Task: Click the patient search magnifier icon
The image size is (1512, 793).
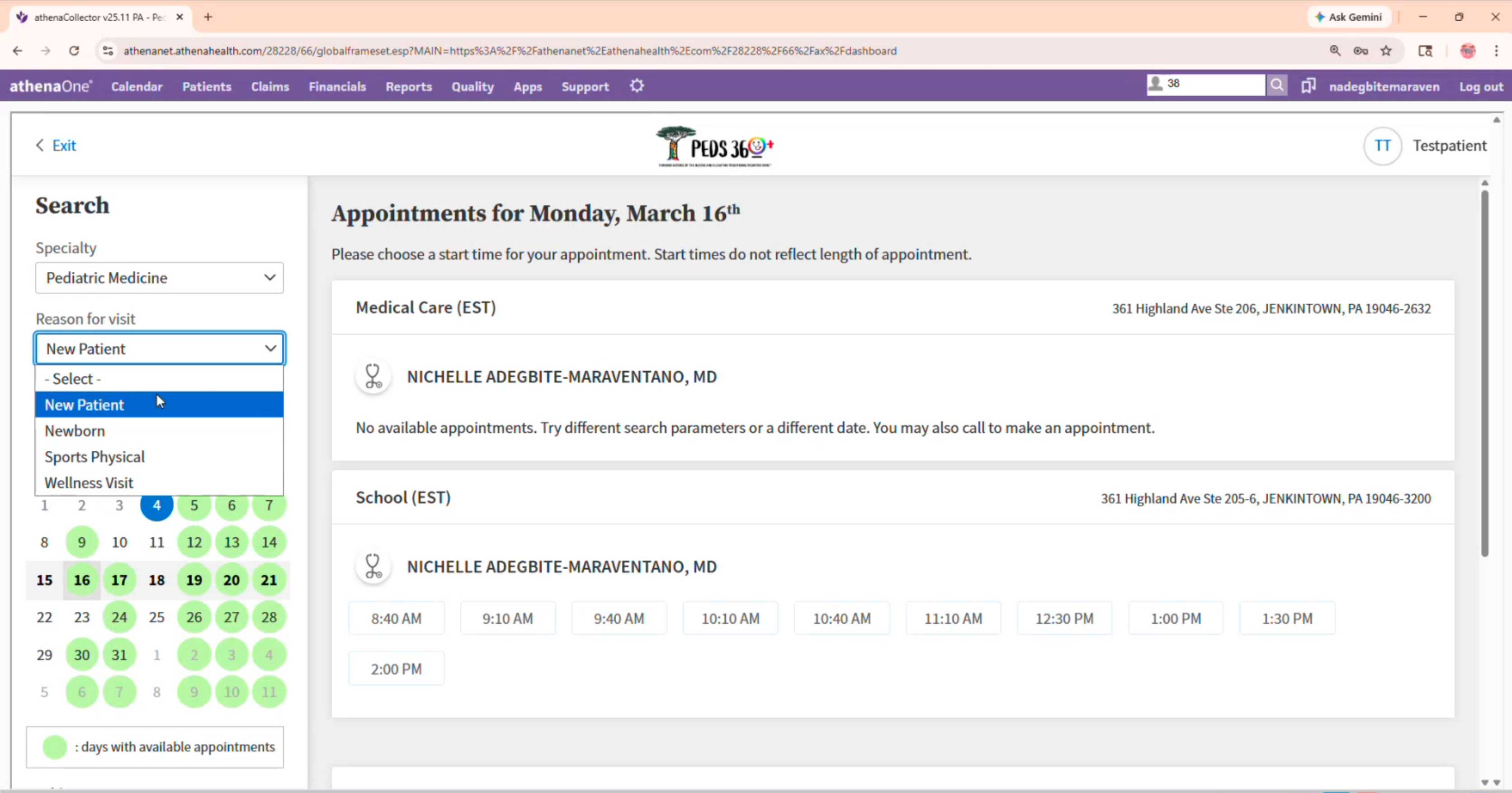Action: 1276,85
